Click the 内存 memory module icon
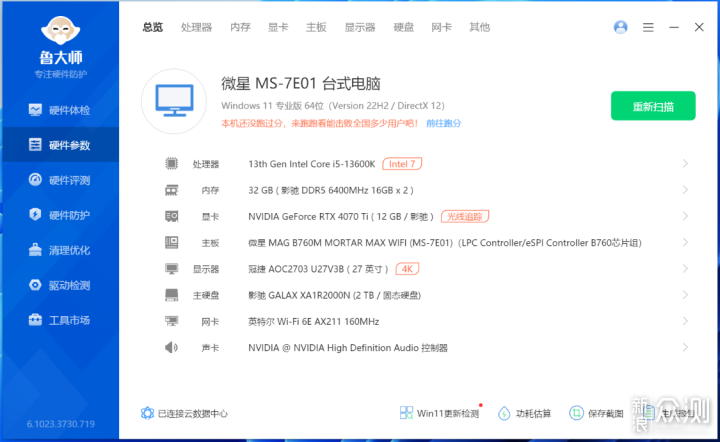Viewport: 720px width, 442px height. coord(171,190)
